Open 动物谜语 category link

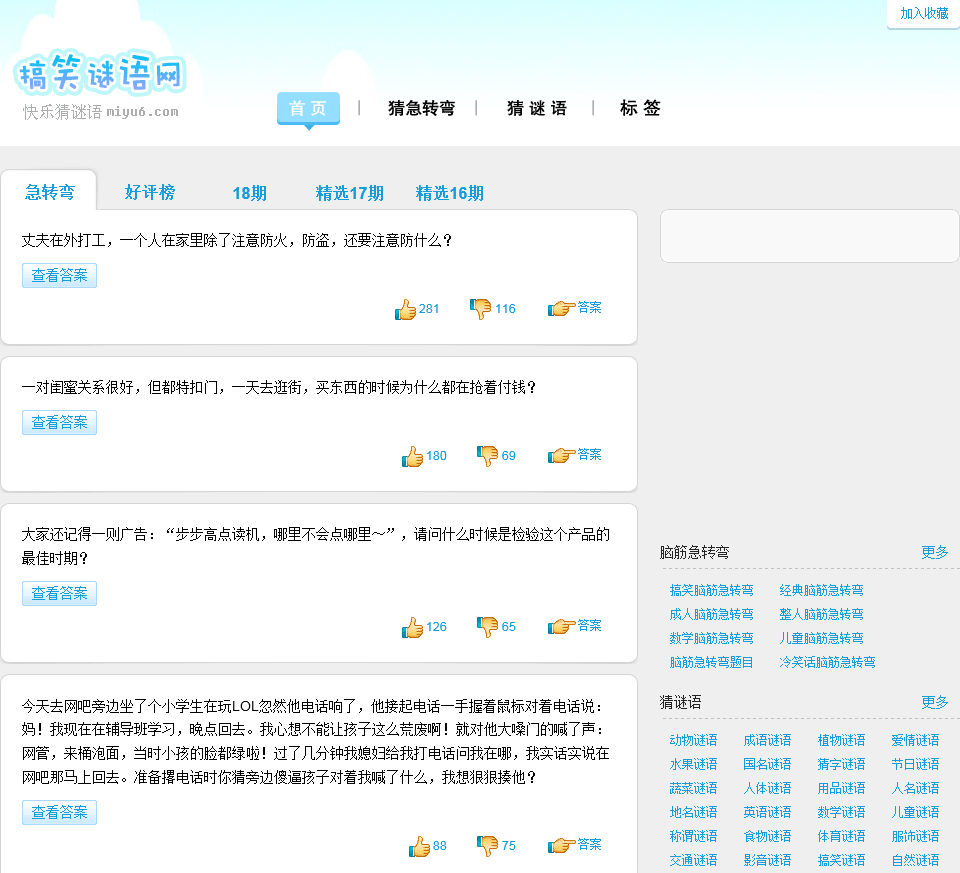694,740
